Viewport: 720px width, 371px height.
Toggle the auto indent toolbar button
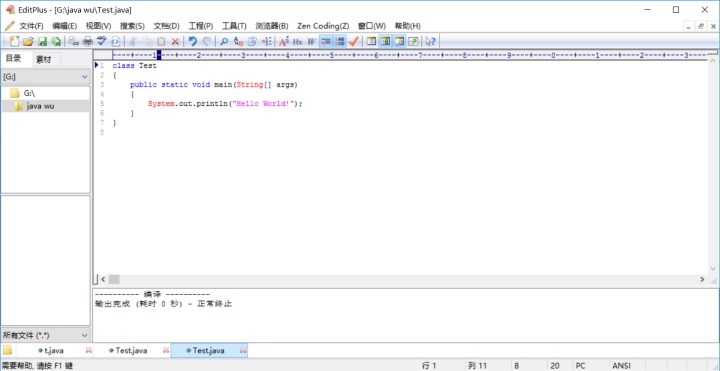[326, 41]
